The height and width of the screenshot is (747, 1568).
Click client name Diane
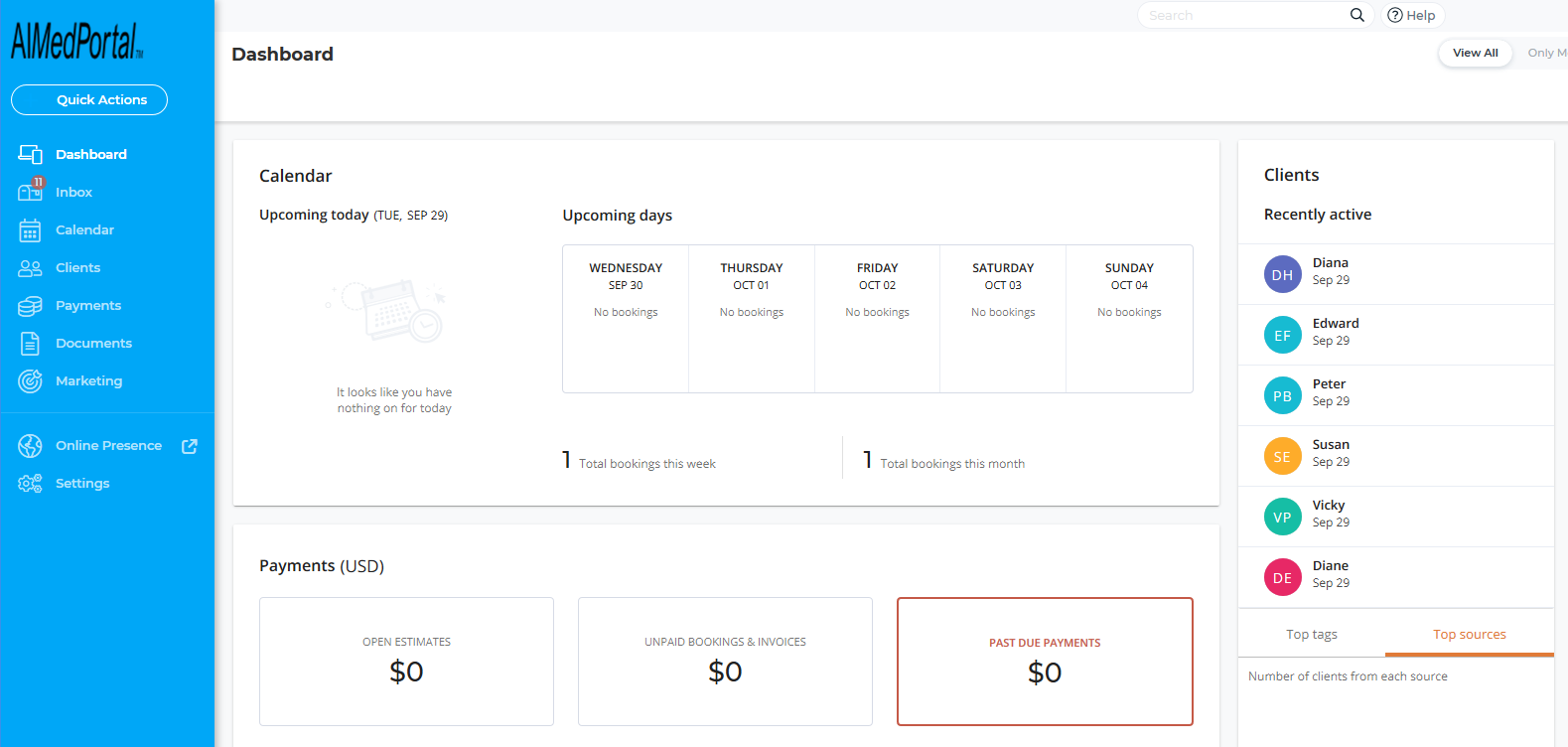point(1330,566)
